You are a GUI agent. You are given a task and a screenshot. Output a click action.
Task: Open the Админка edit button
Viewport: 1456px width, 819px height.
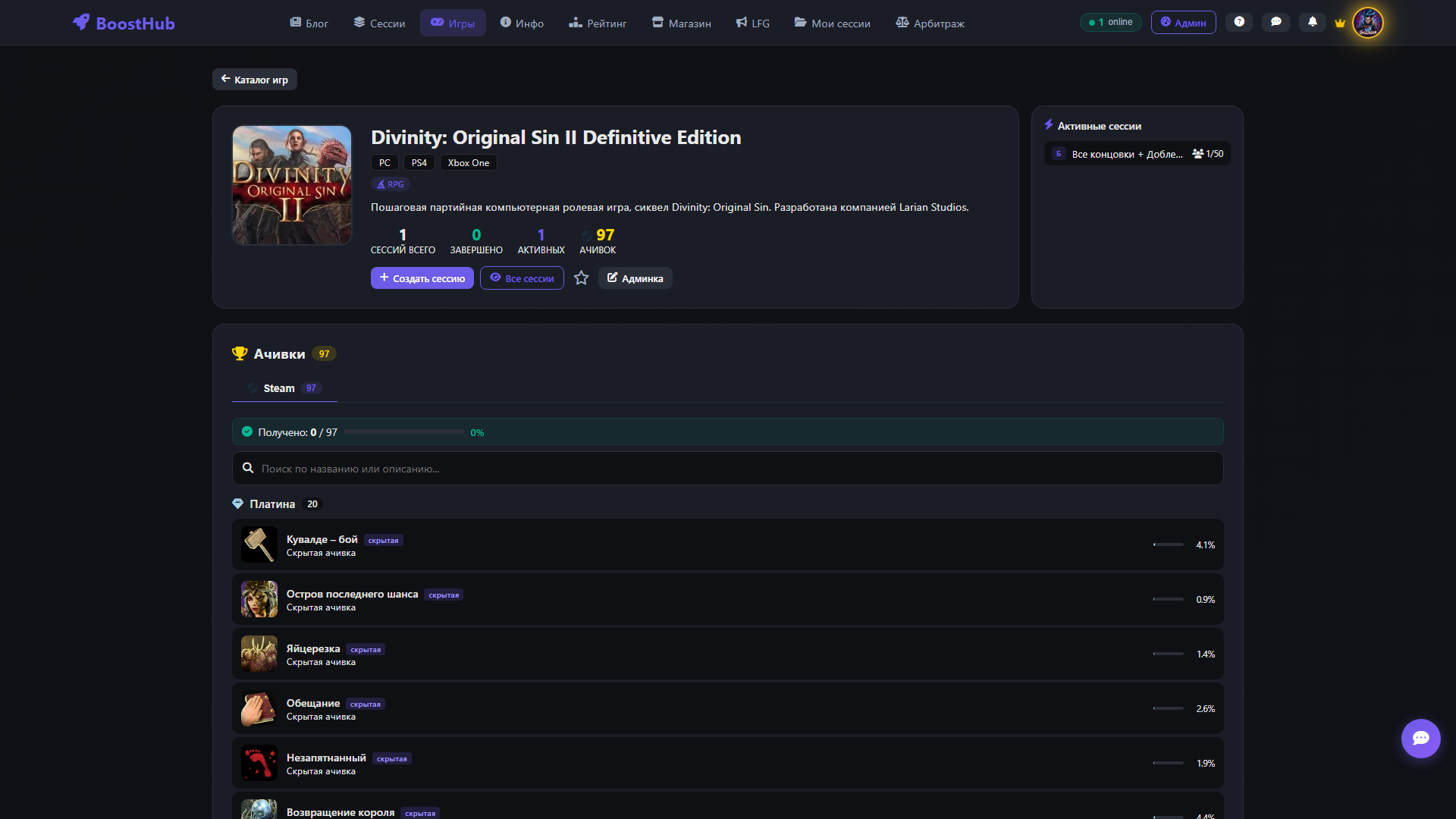pyautogui.click(x=635, y=278)
